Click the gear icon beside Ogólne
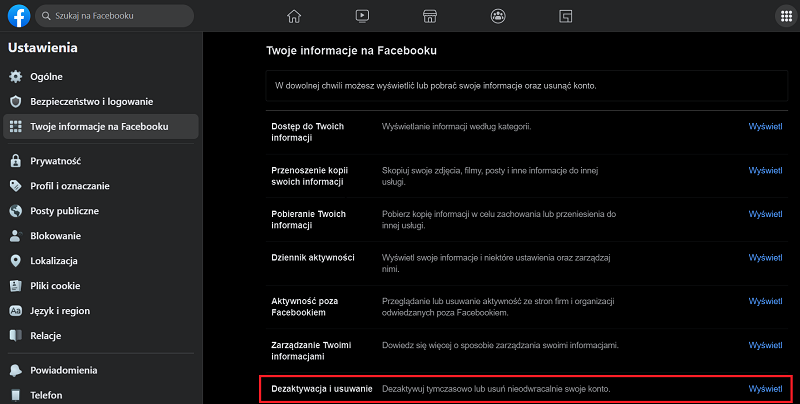The image size is (800, 404). click(16, 77)
